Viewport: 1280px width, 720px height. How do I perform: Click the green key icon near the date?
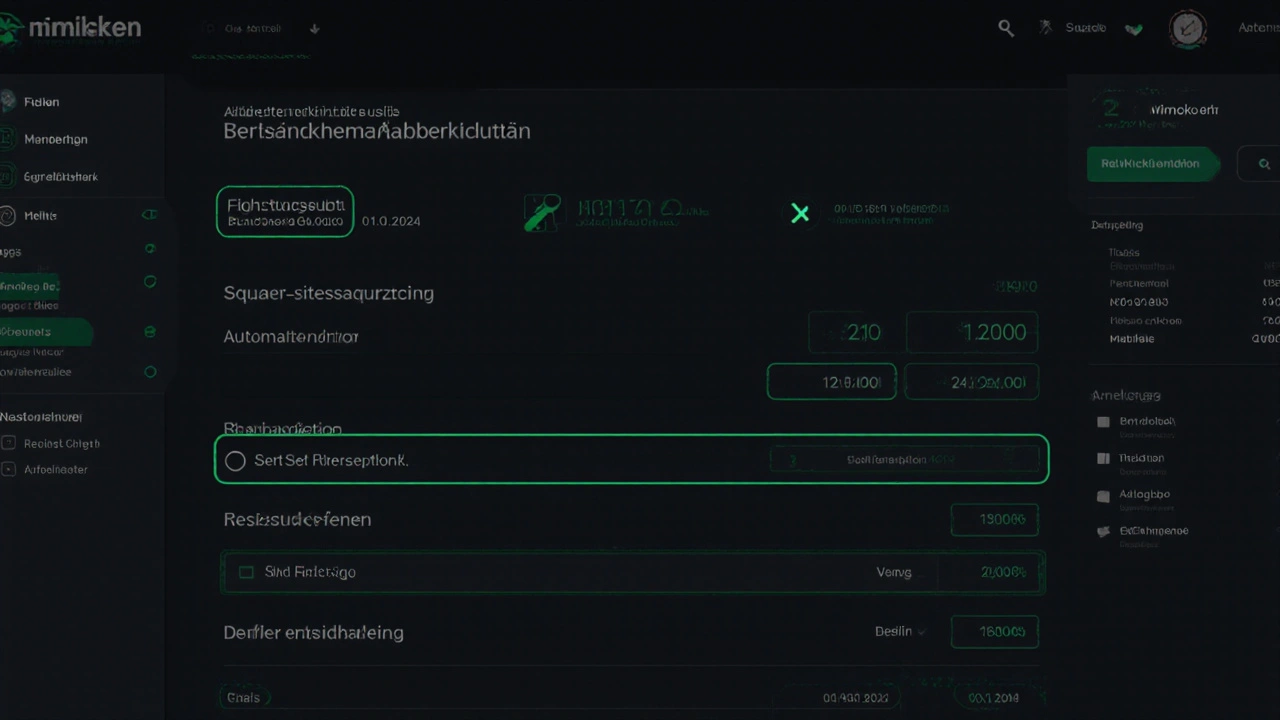(x=543, y=212)
